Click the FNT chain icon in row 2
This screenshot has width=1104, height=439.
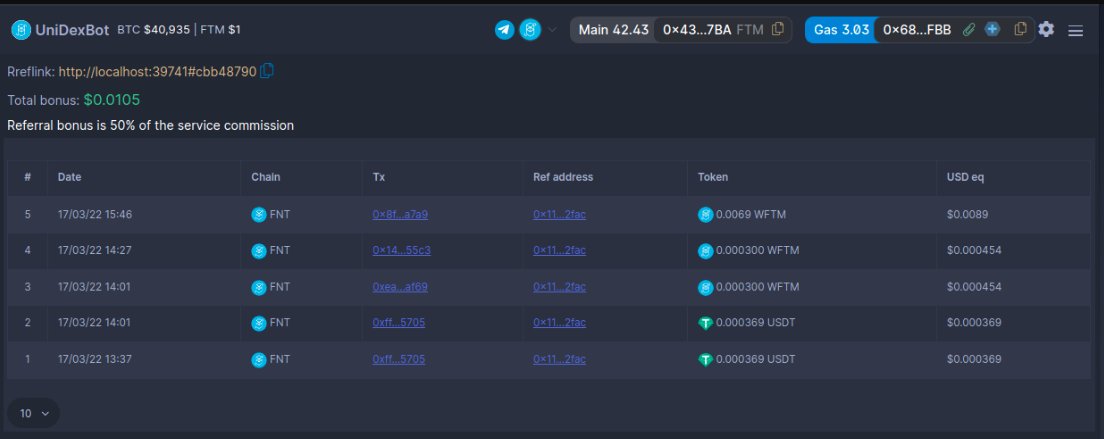(x=259, y=324)
